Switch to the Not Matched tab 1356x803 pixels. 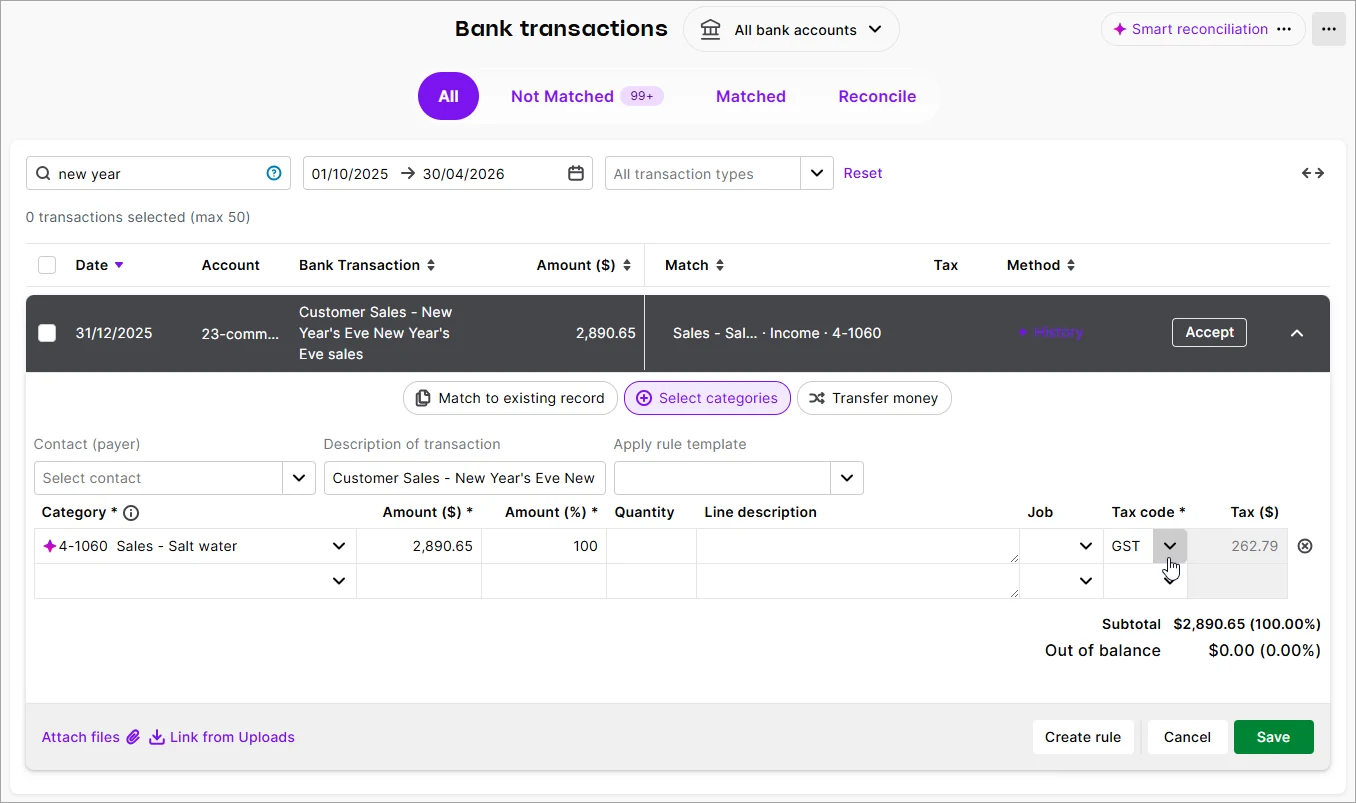pyautogui.click(x=562, y=96)
